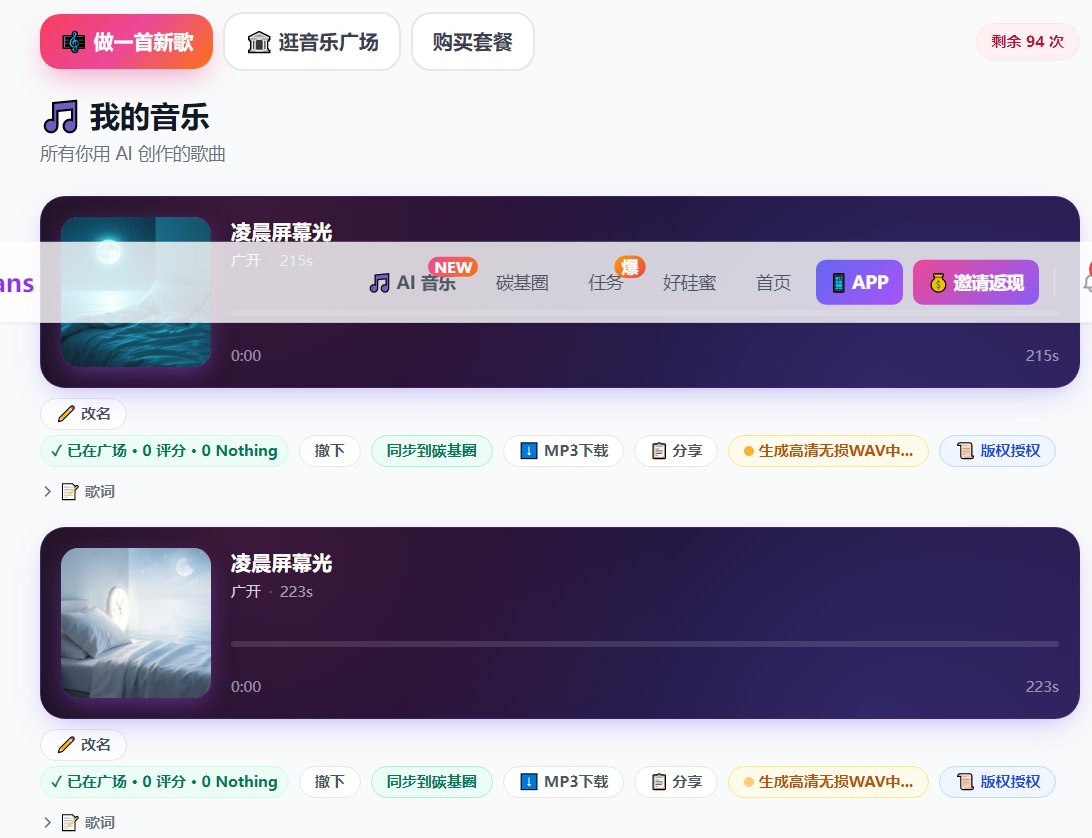
Task: Go to the 碳基圈 nav item
Action: coord(522,283)
